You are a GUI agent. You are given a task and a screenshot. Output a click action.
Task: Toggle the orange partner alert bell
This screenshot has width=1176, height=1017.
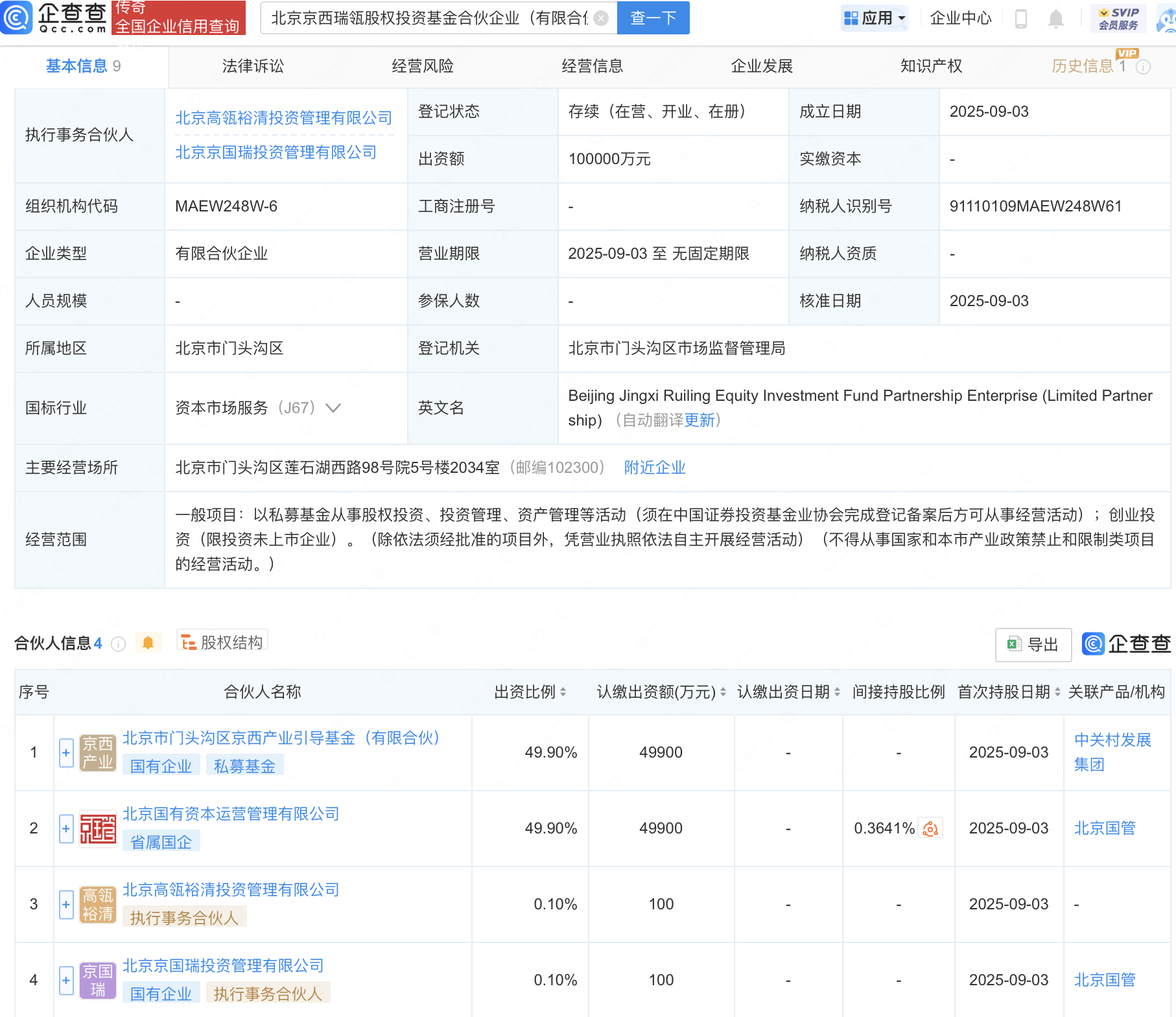point(148,643)
